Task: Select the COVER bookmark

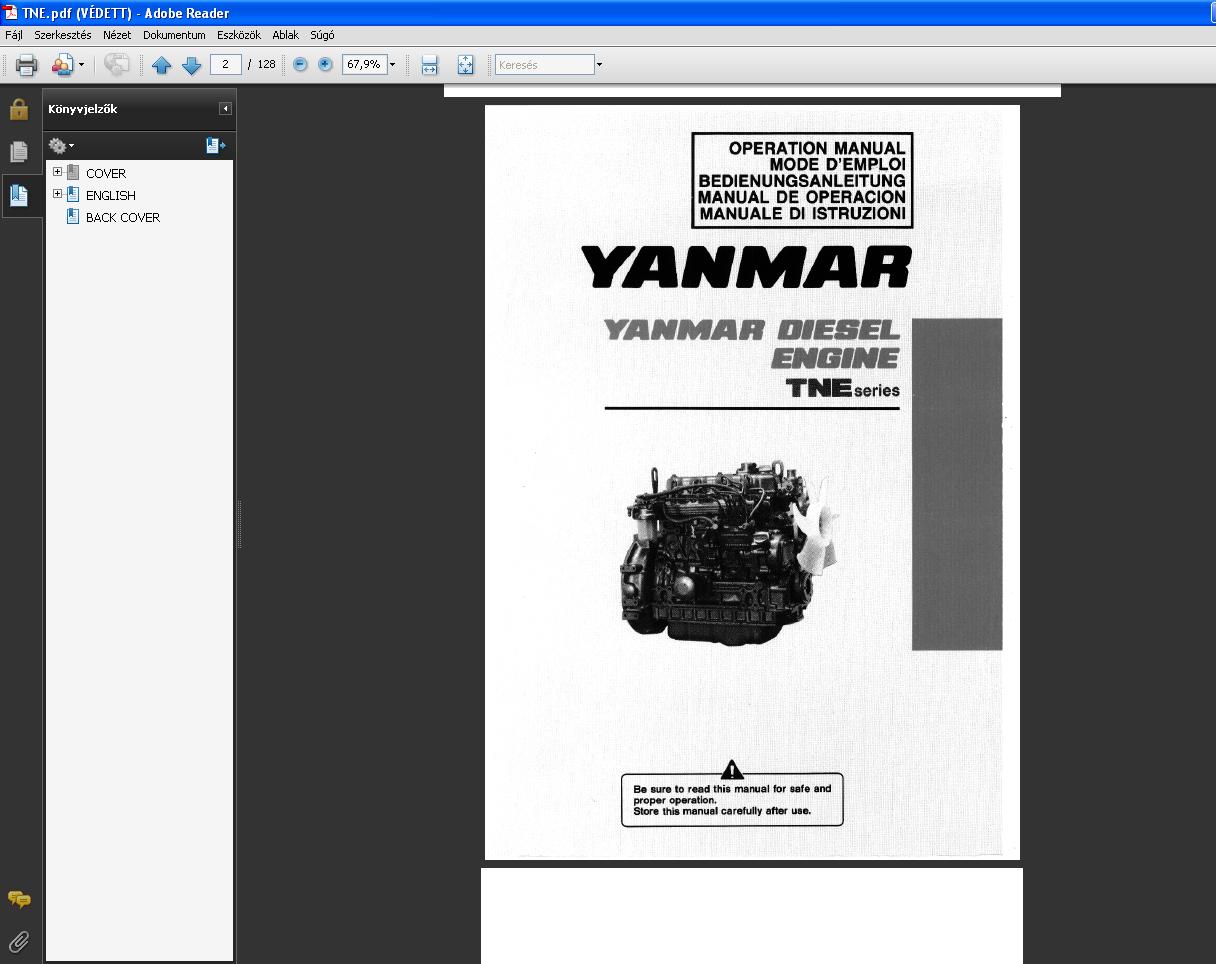Action: coord(106,173)
